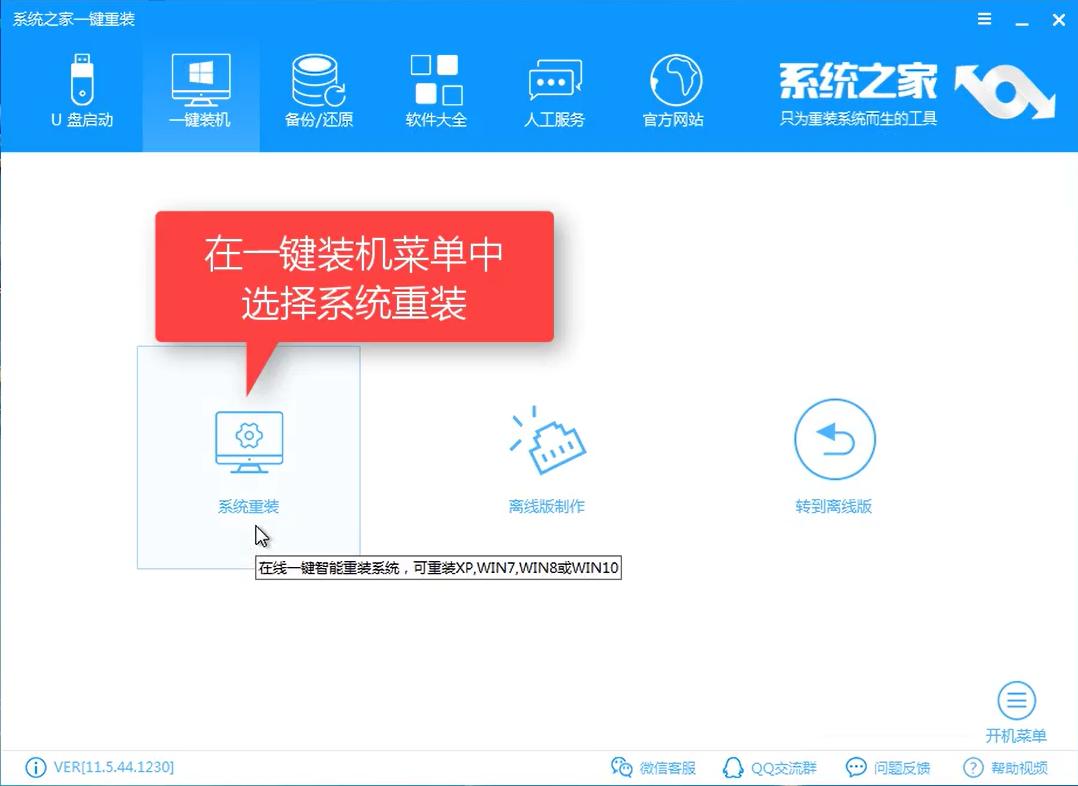The image size is (1078, 786).
Task: Close the 系统之家一键重装 window
Action: tap(1057, 19)
